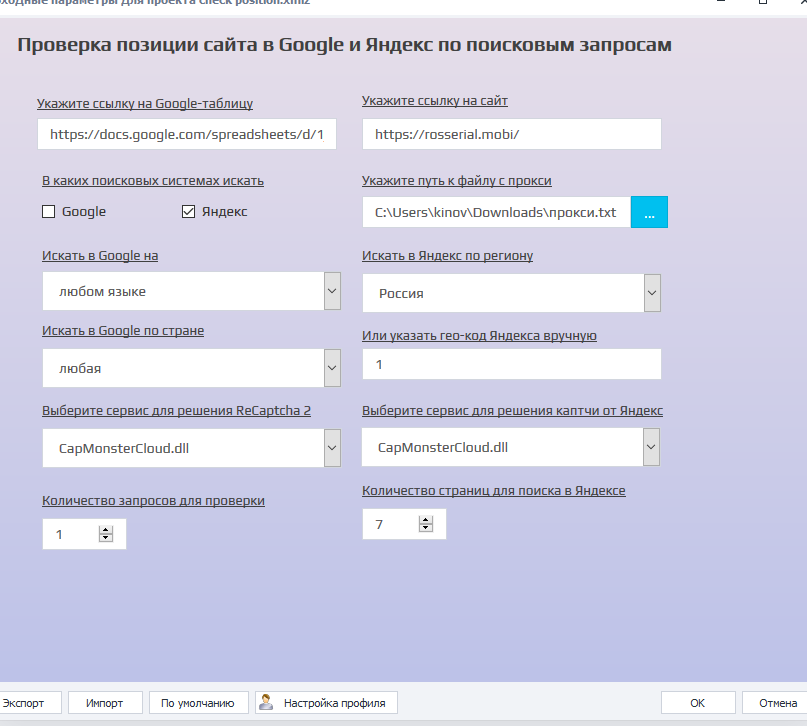Open the Искать в Яндекс по региону dropdown
Viewport: 807px width, 726px height.
click(652, 293)
